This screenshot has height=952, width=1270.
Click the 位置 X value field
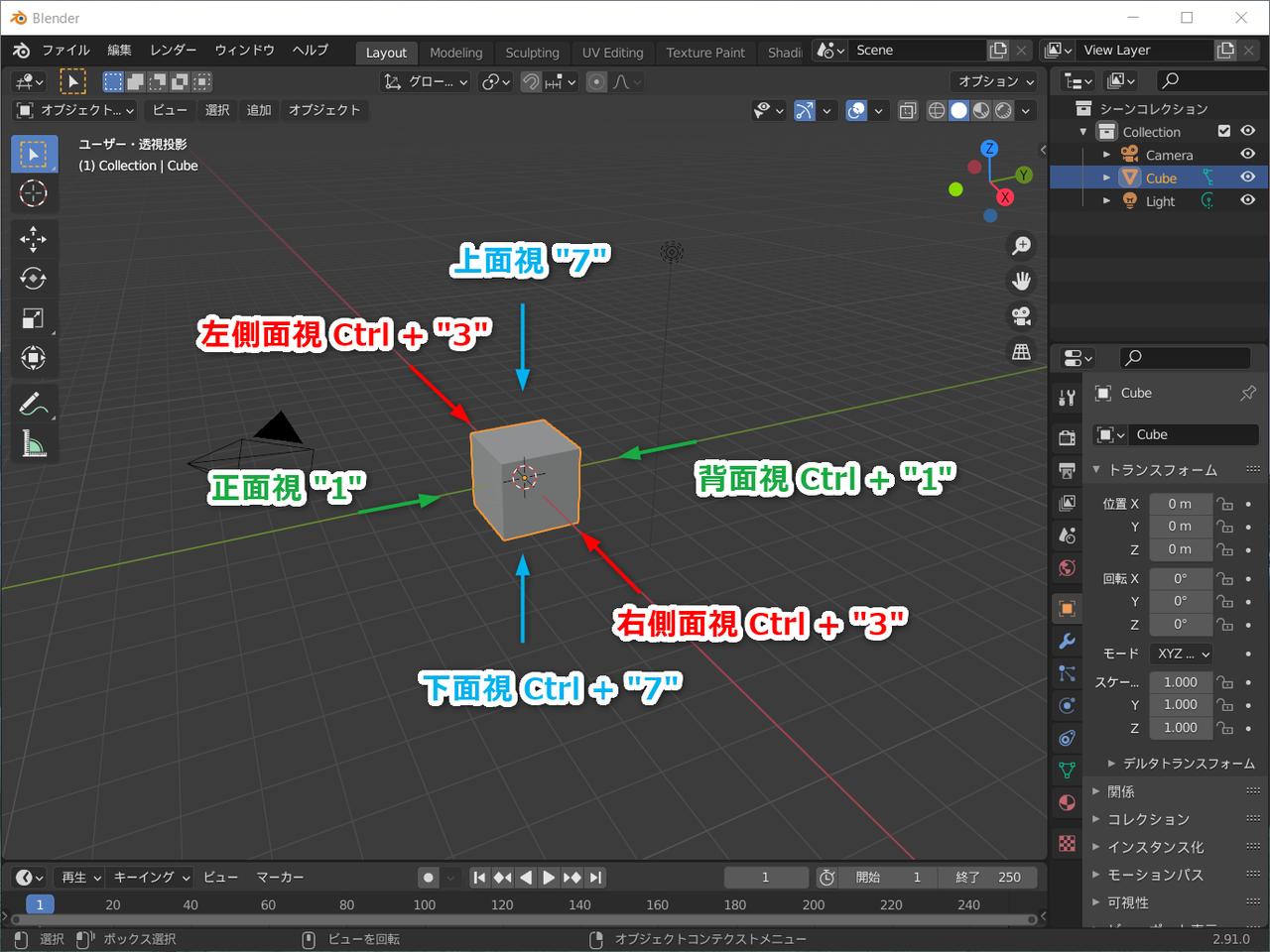(1180, 504)
